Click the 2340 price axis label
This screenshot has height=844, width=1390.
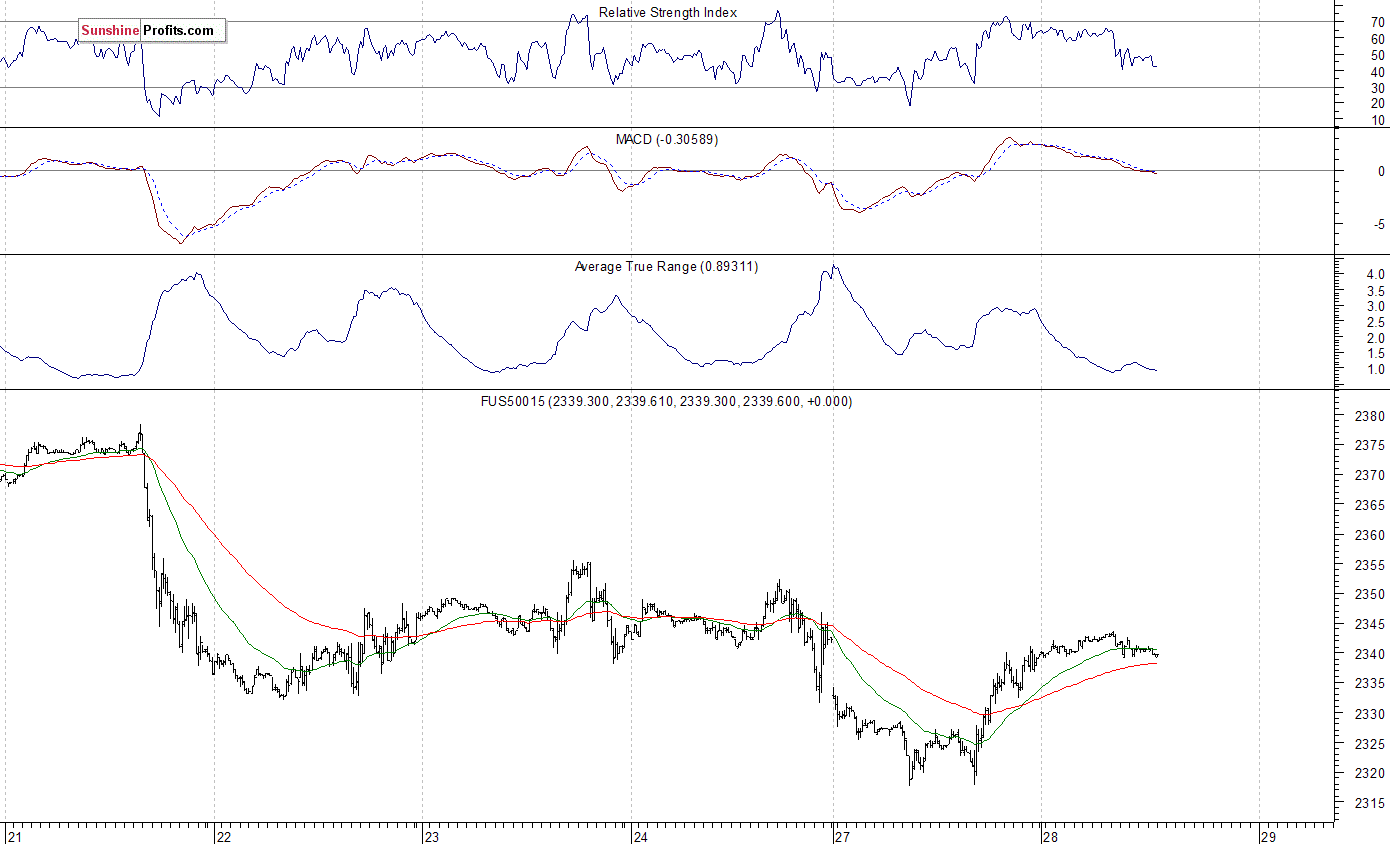click(x=1369, y=654)
